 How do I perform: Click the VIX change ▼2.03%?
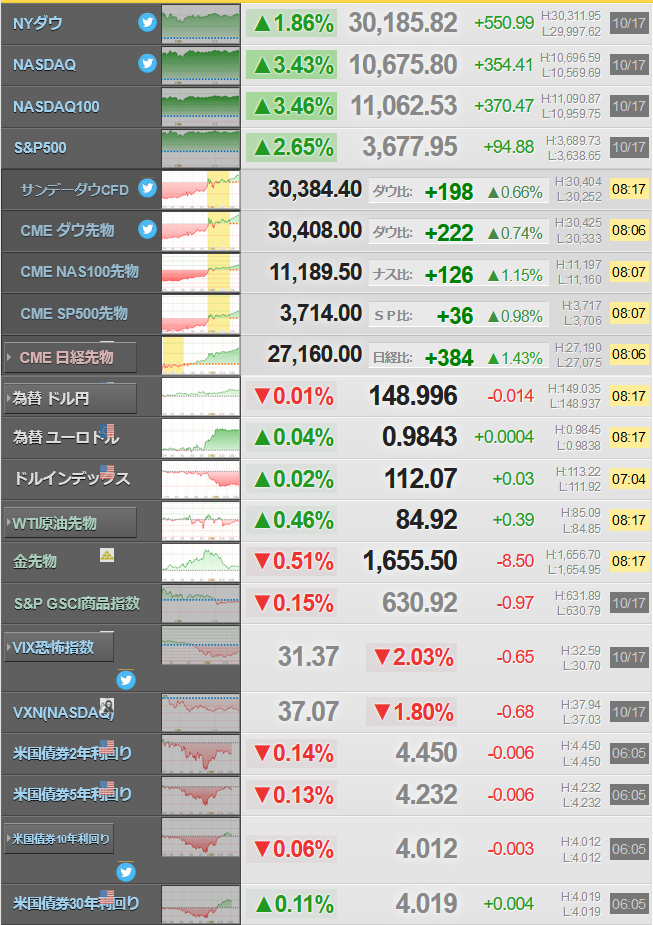coord(412,657)
